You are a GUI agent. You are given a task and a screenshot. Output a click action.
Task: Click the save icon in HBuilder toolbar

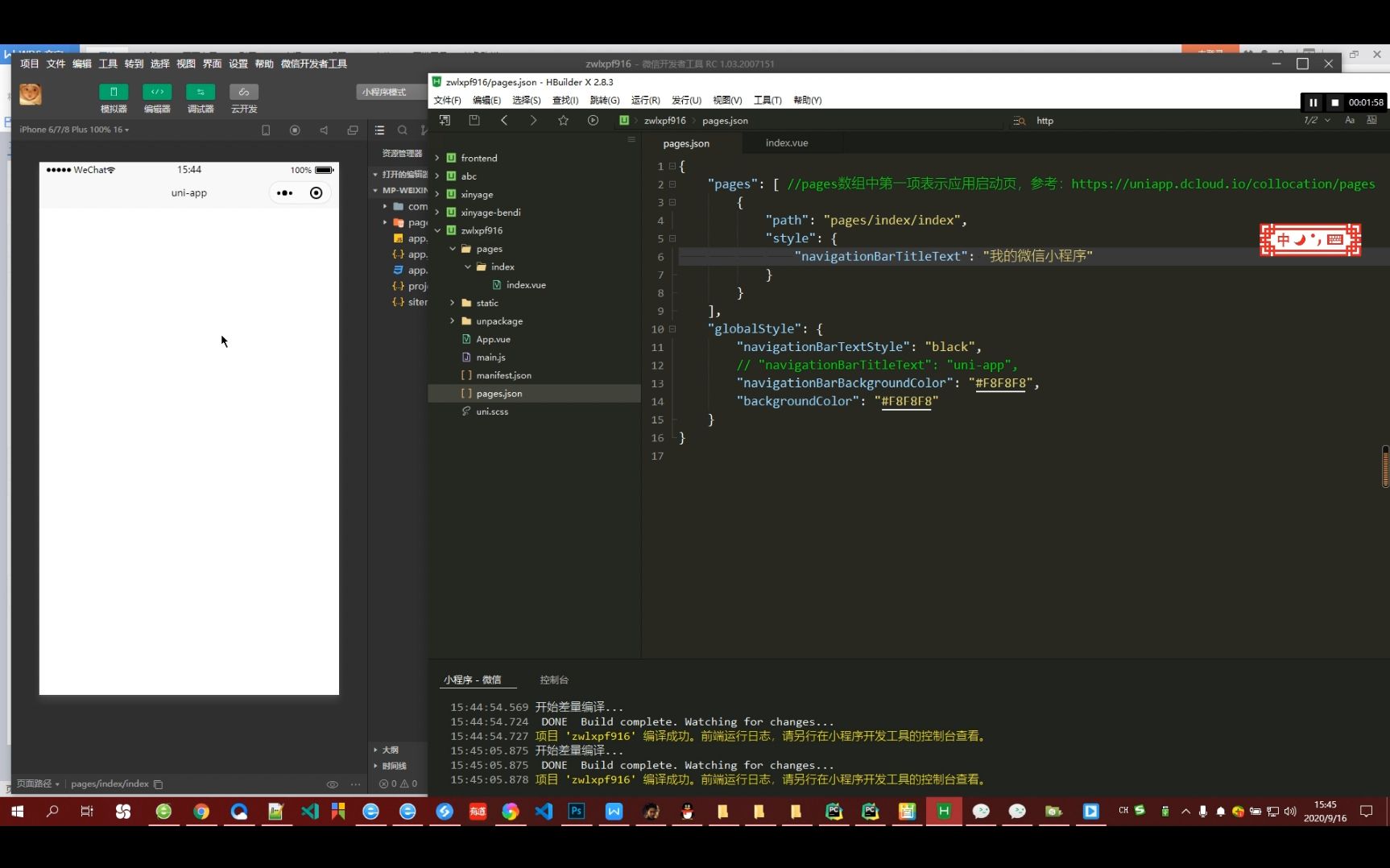474,120
